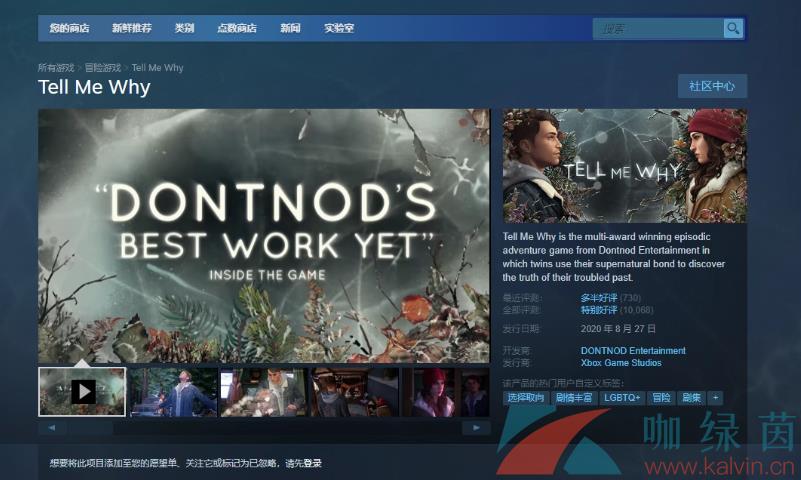Click the 登录 link in wishlist notice
The width and height of the screenshot is (801, 480).
click(313, 463)
